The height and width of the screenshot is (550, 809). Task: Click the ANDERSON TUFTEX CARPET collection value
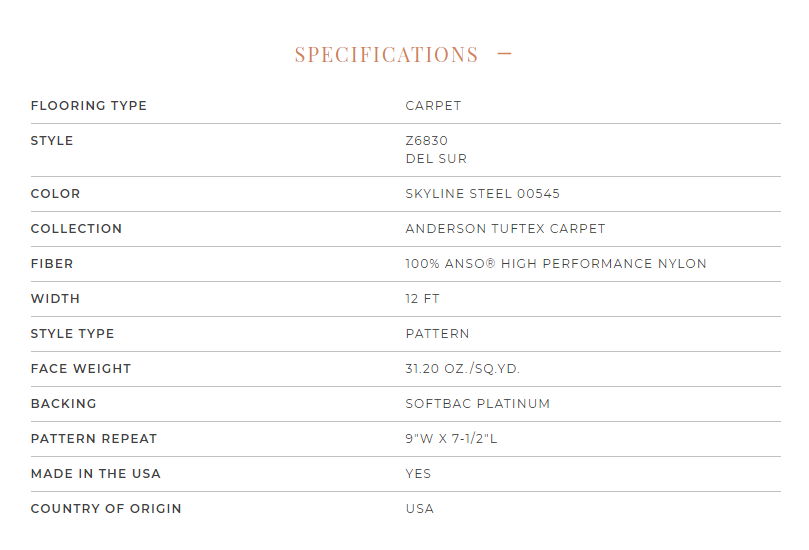[505, 229]
